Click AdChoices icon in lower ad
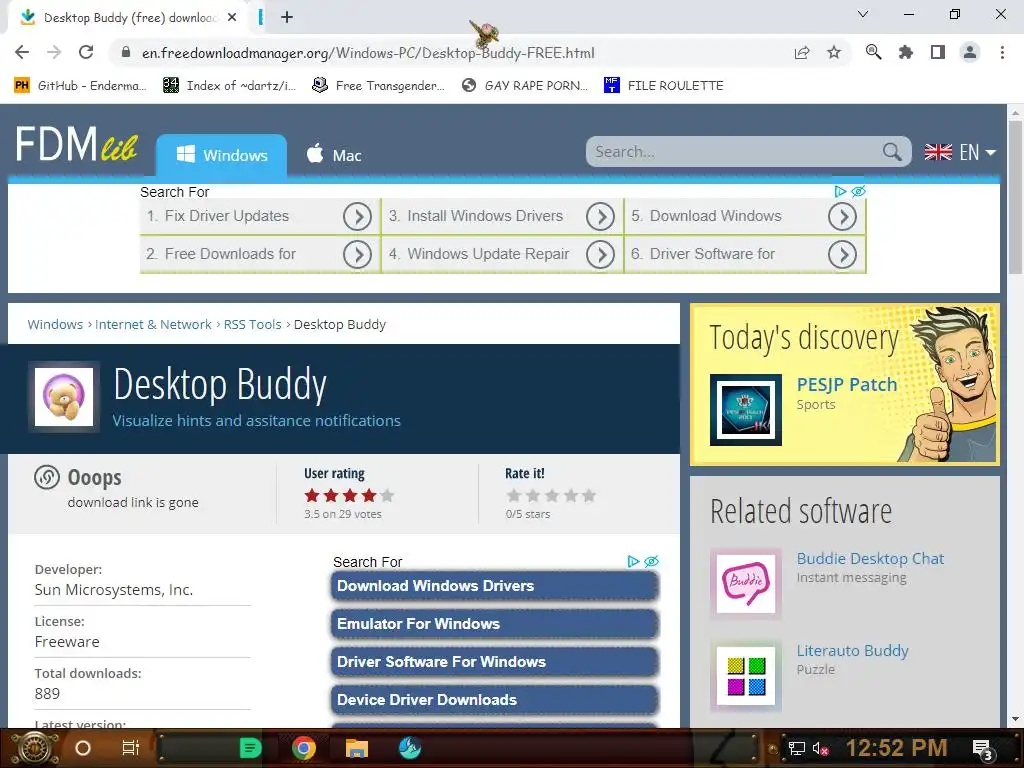Viewport: 1024px width, 768px height. pyautogui.click(x=633, y=562)
